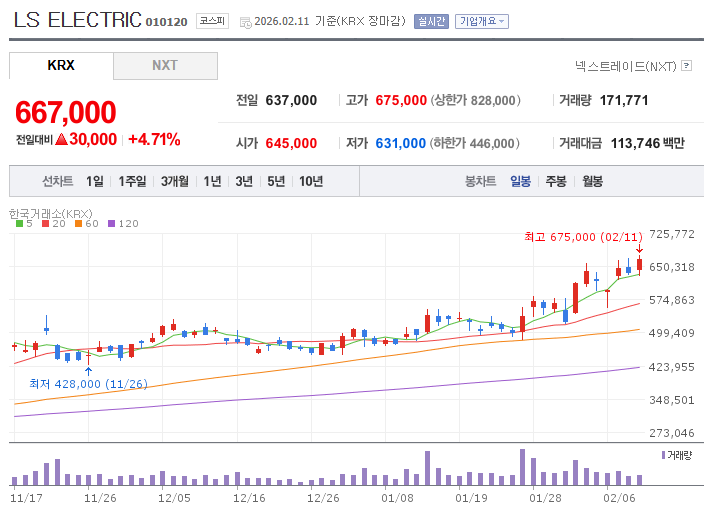This screenshot has height=512, width=704.
Task: Click the date text 2026.02.11 기준
Action: (295, 21)
